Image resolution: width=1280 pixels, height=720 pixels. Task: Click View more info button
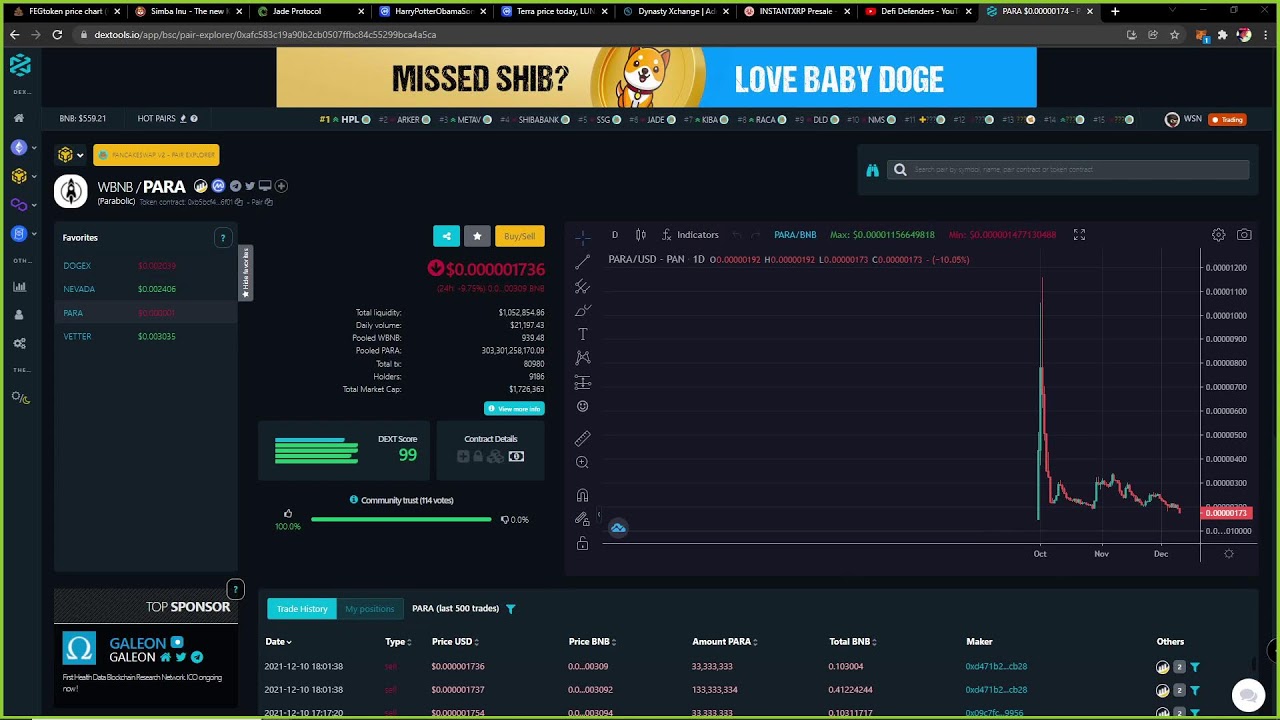(514, 409)
